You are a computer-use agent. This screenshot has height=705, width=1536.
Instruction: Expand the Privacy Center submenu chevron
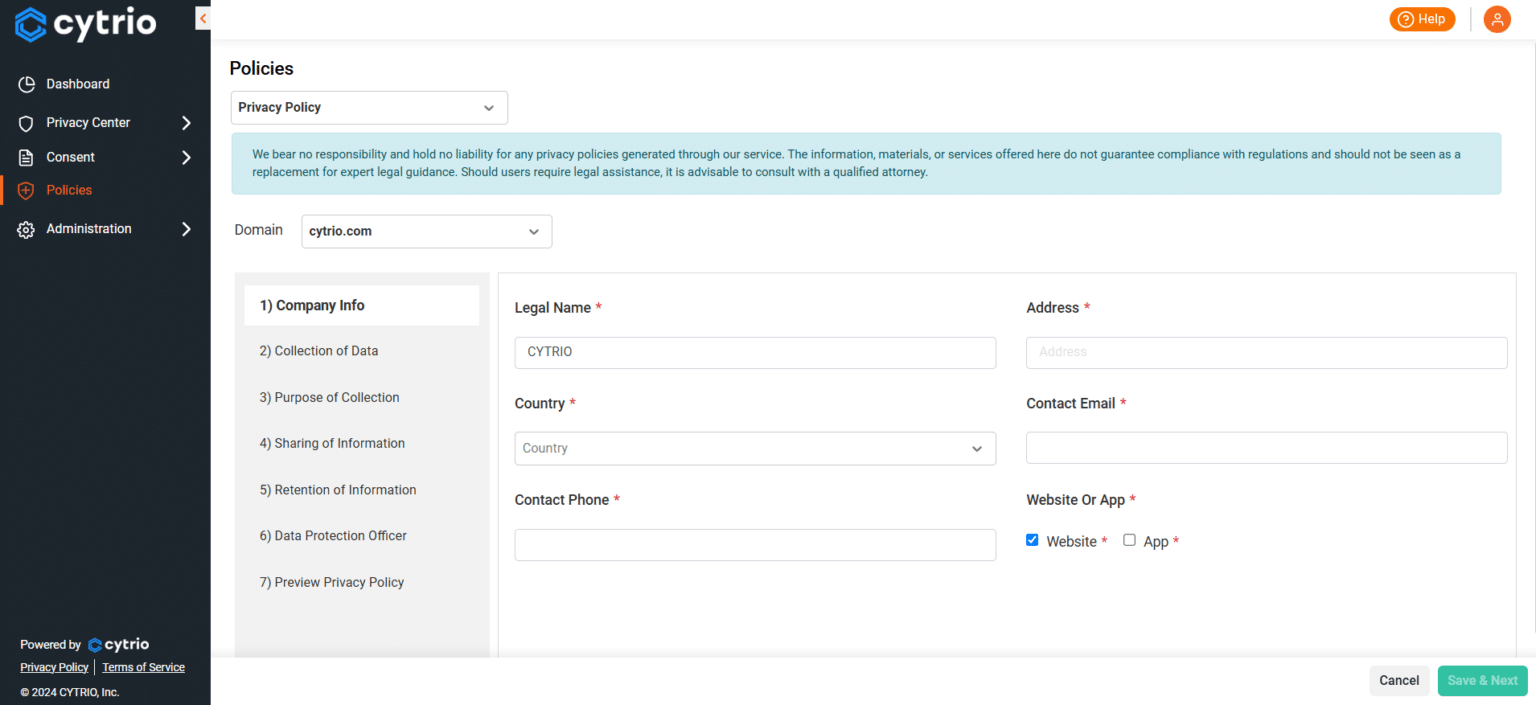pos(186,122)
